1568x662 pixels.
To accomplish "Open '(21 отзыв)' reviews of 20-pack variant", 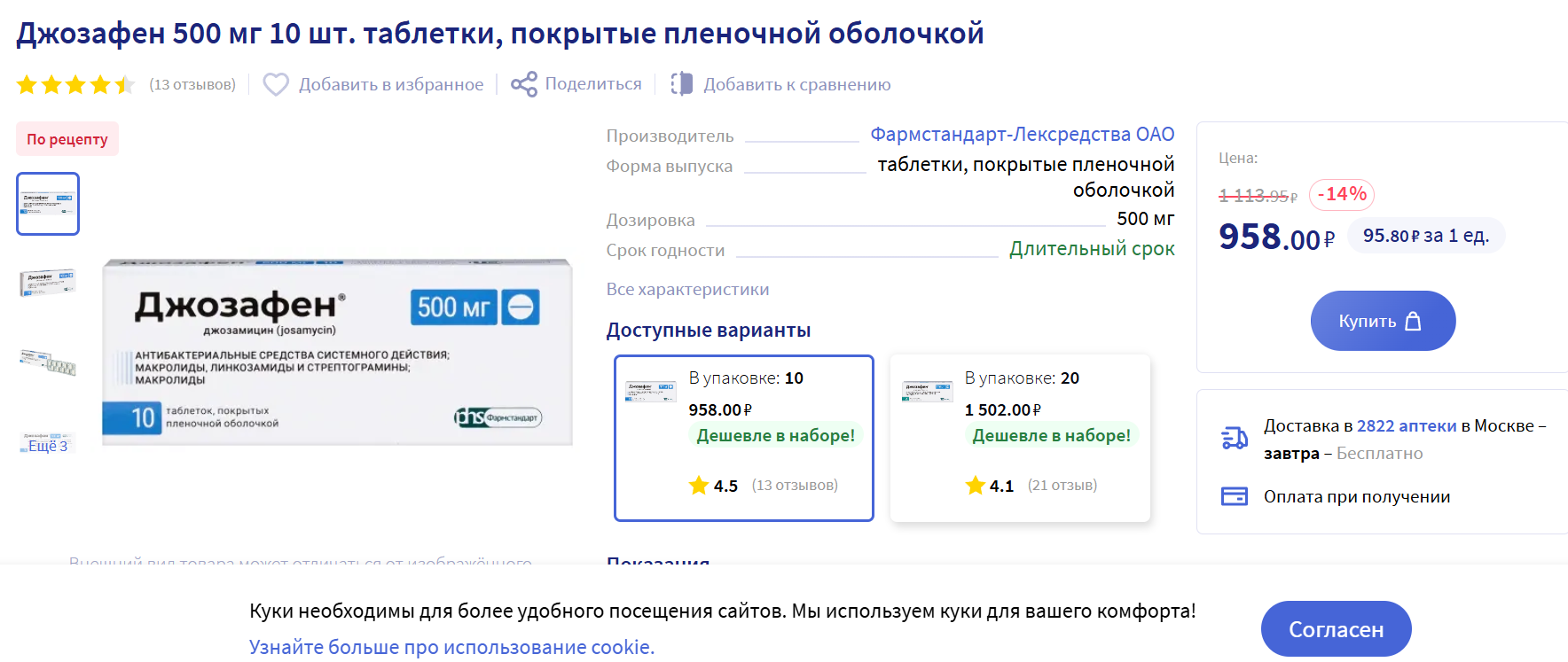I will pos(1062,485).
